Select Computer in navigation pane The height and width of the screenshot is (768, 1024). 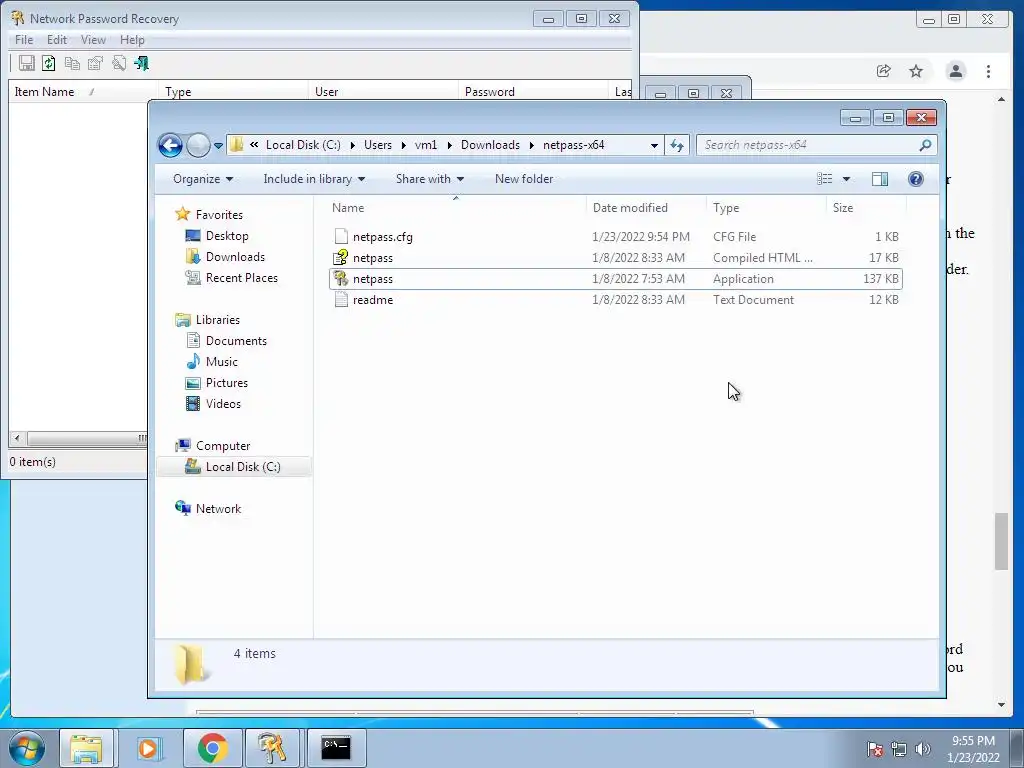click(x=223, y=446)
